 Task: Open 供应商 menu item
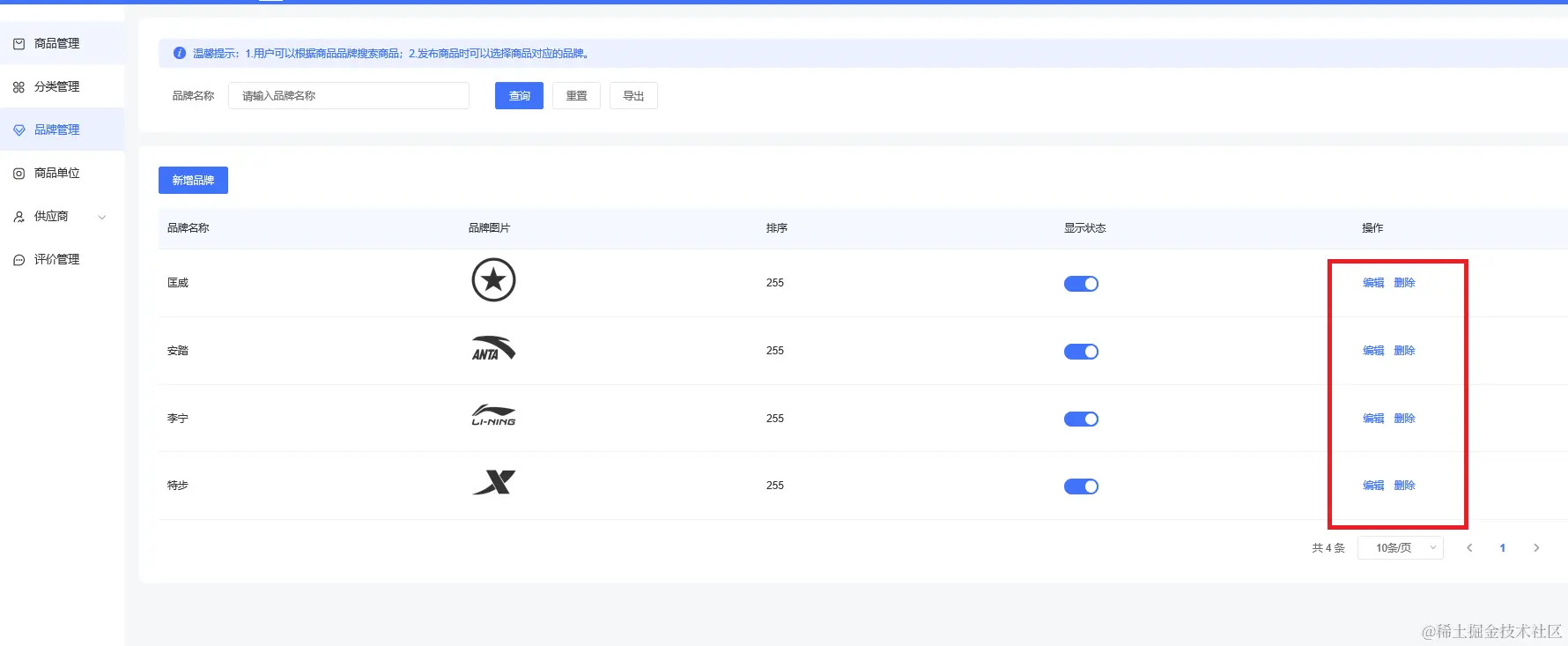pyautogui.click(x=62, y=216)
